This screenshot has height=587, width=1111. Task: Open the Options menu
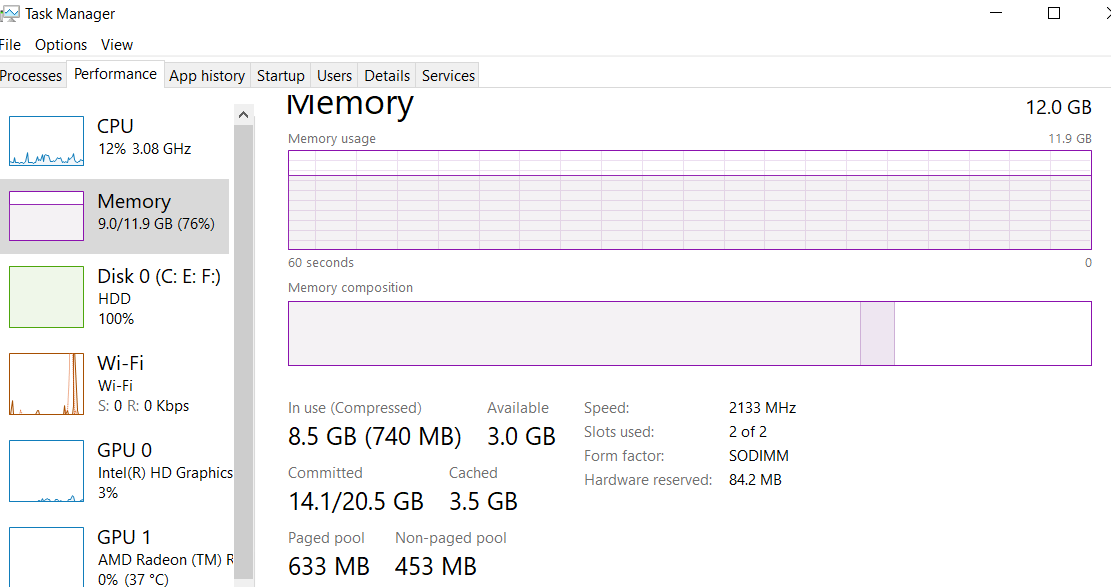click(x=61, y=45)
